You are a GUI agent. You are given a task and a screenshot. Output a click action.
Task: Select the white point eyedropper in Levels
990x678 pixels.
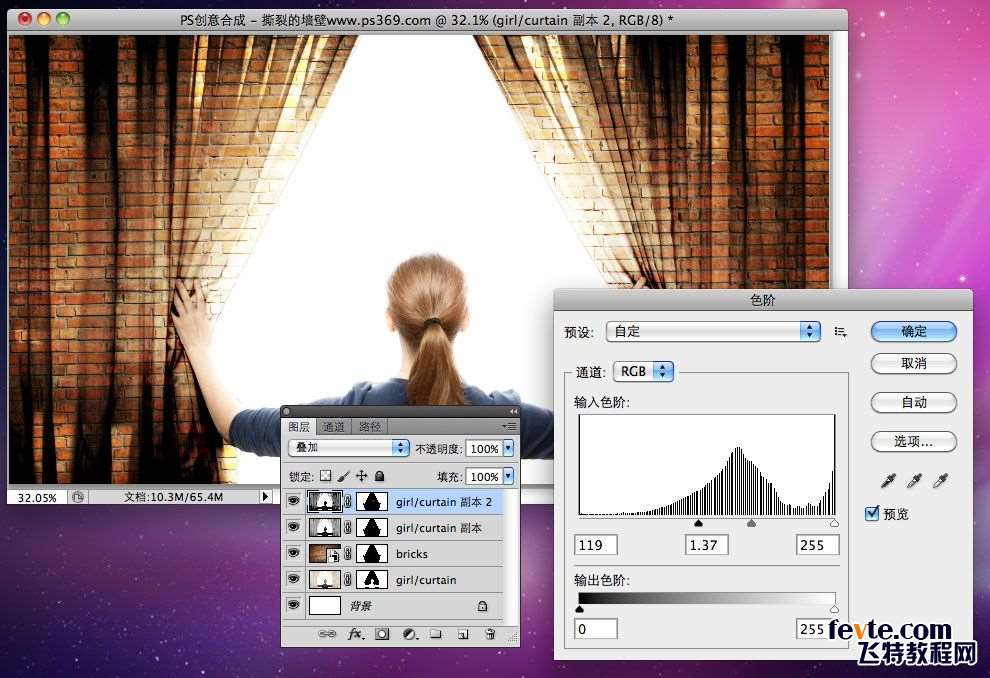pos(941,482)
